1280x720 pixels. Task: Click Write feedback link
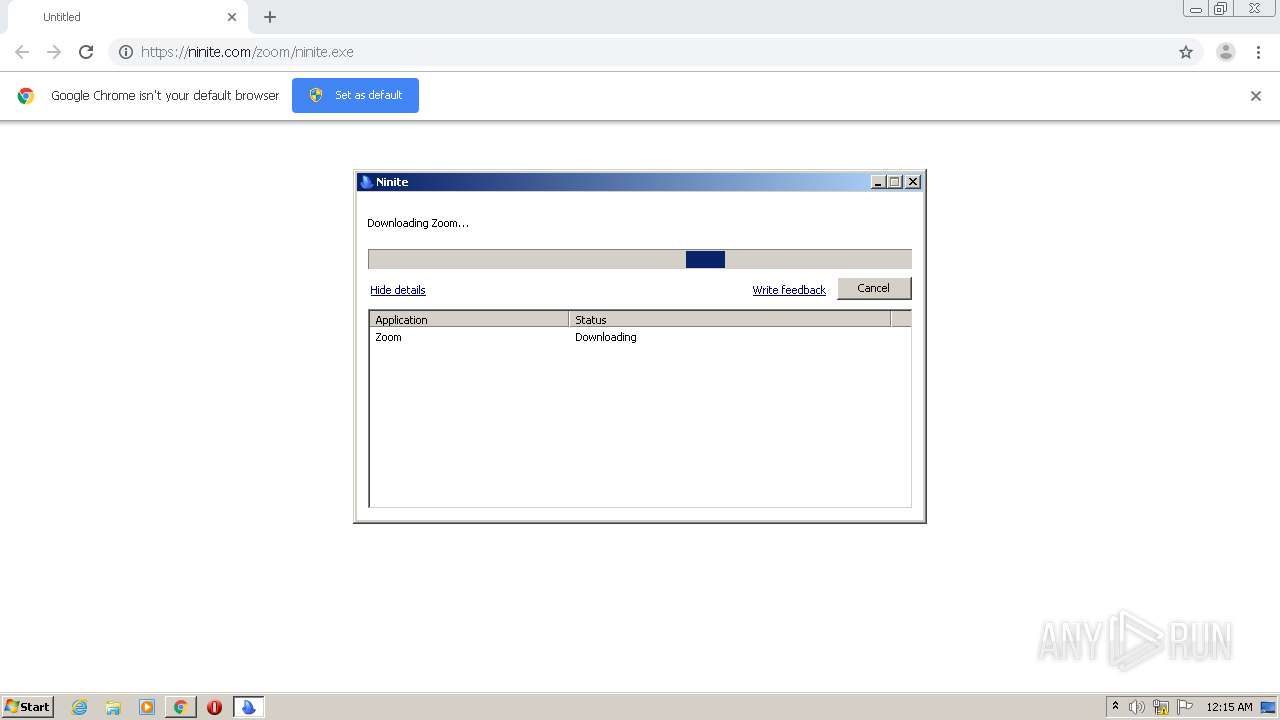(x=789, y=290)
